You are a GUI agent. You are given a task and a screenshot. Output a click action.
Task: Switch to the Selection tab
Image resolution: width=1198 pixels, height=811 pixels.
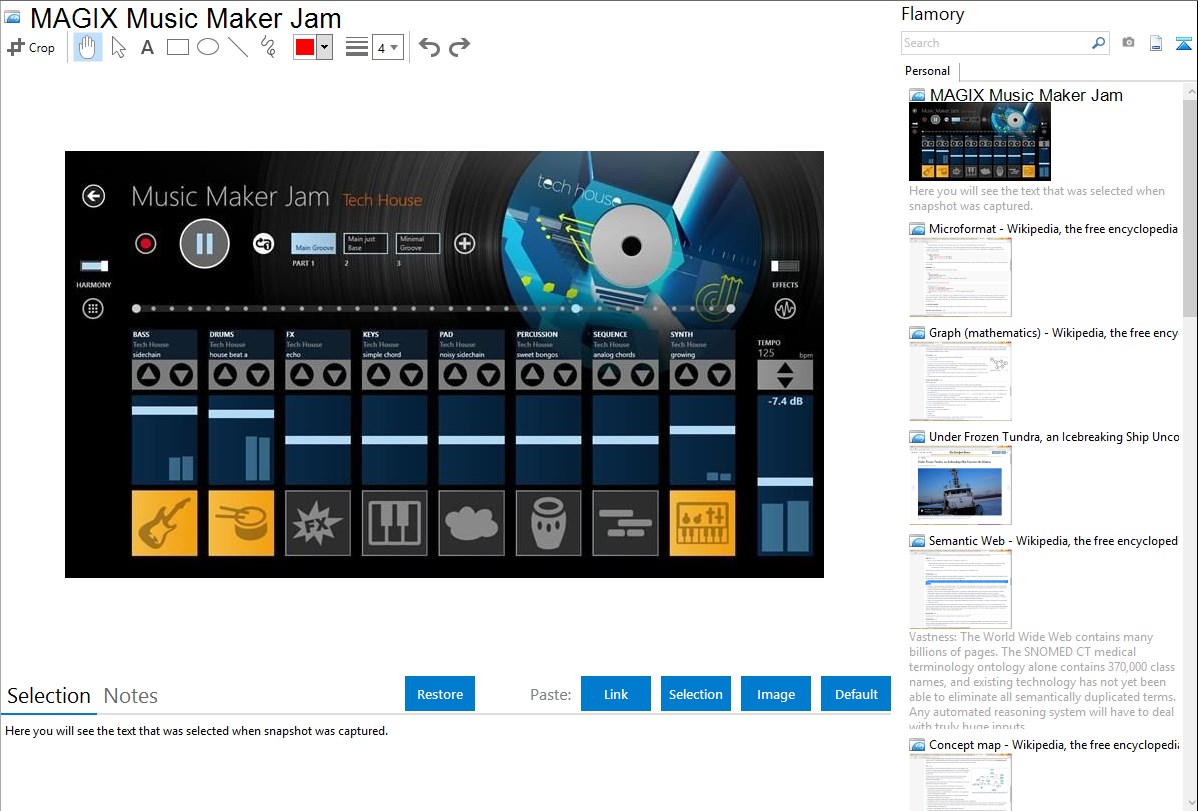[x=49, y=696]
